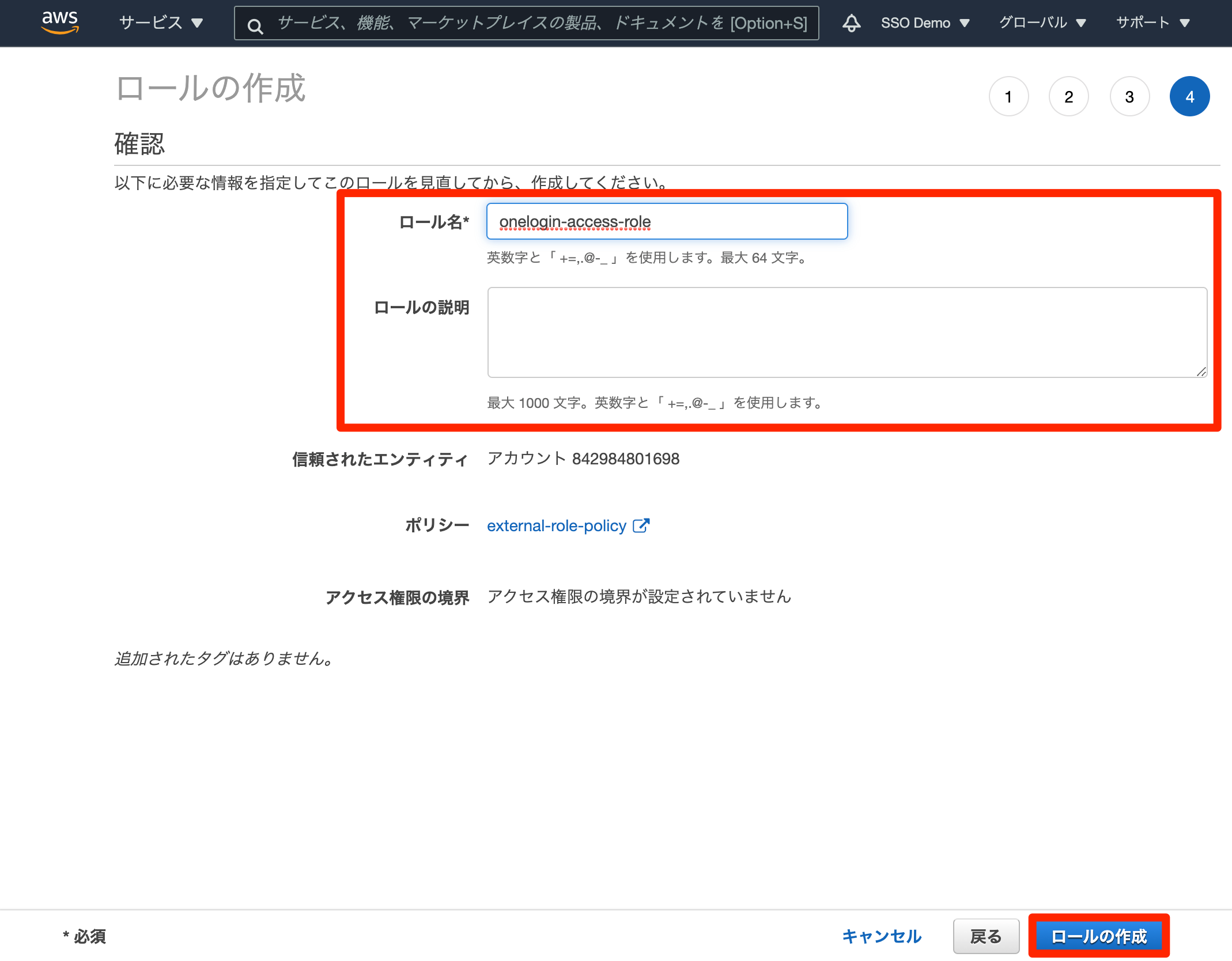
Task: Click the 戻る button
Action: 986,936
